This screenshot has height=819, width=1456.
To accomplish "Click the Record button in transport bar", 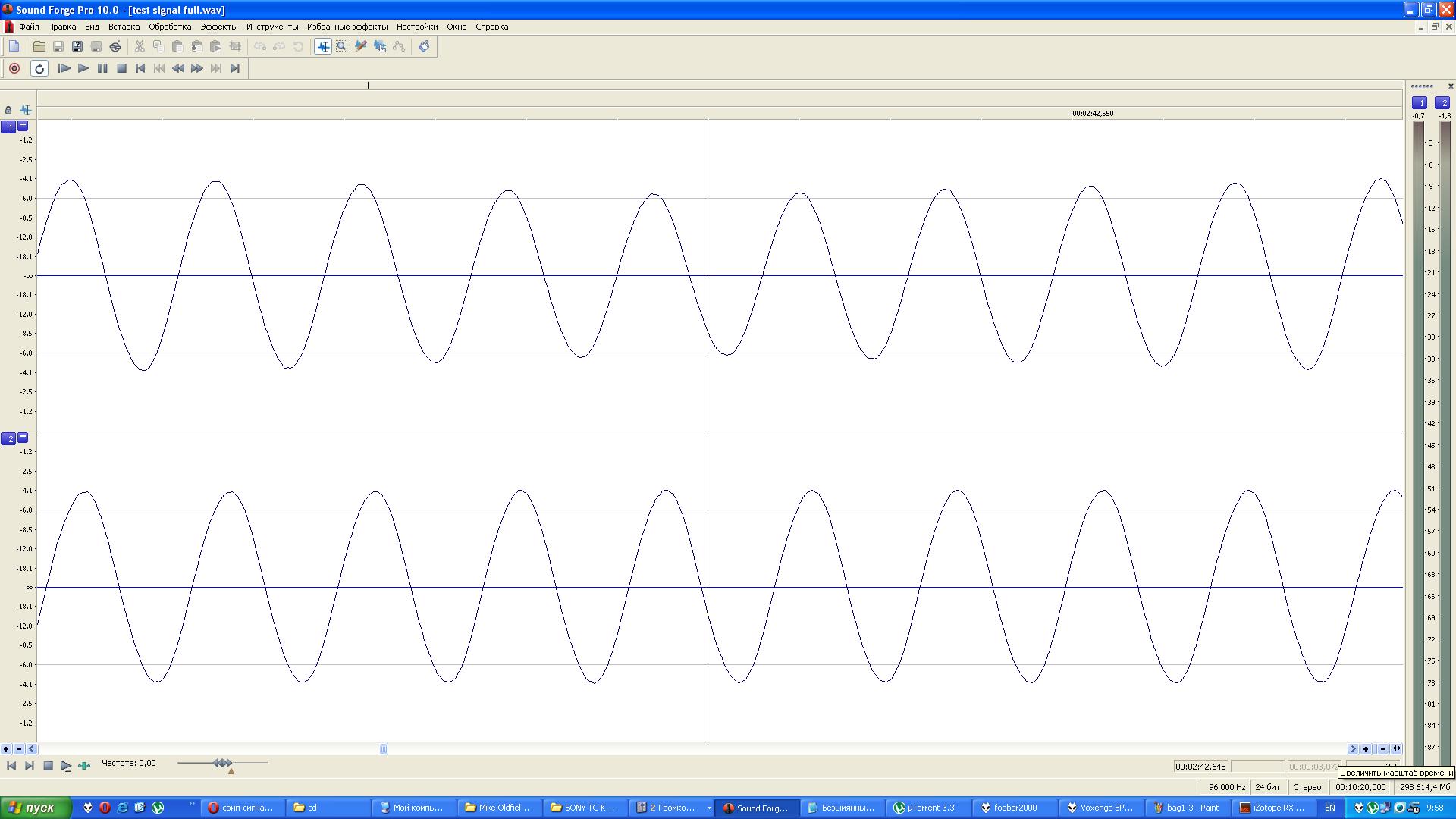I will (x=14, y=68).
